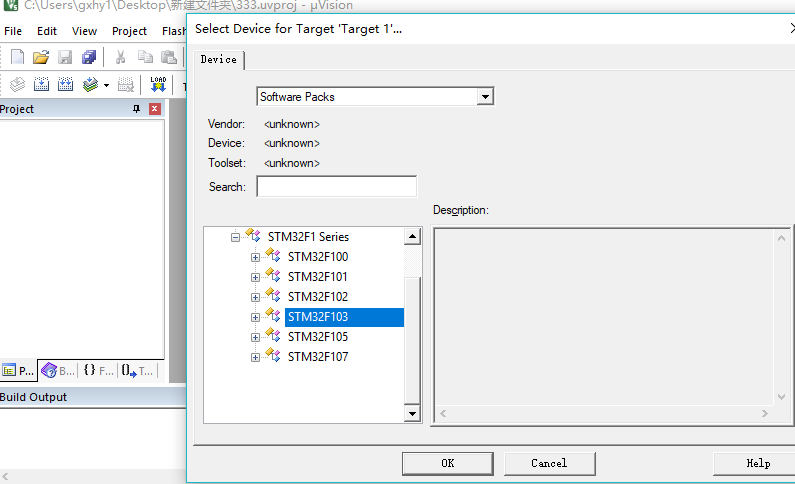Click Description scroll up arrow
Image resolution: width=795 pixels, height=484 pixels.
pos(781,238)
